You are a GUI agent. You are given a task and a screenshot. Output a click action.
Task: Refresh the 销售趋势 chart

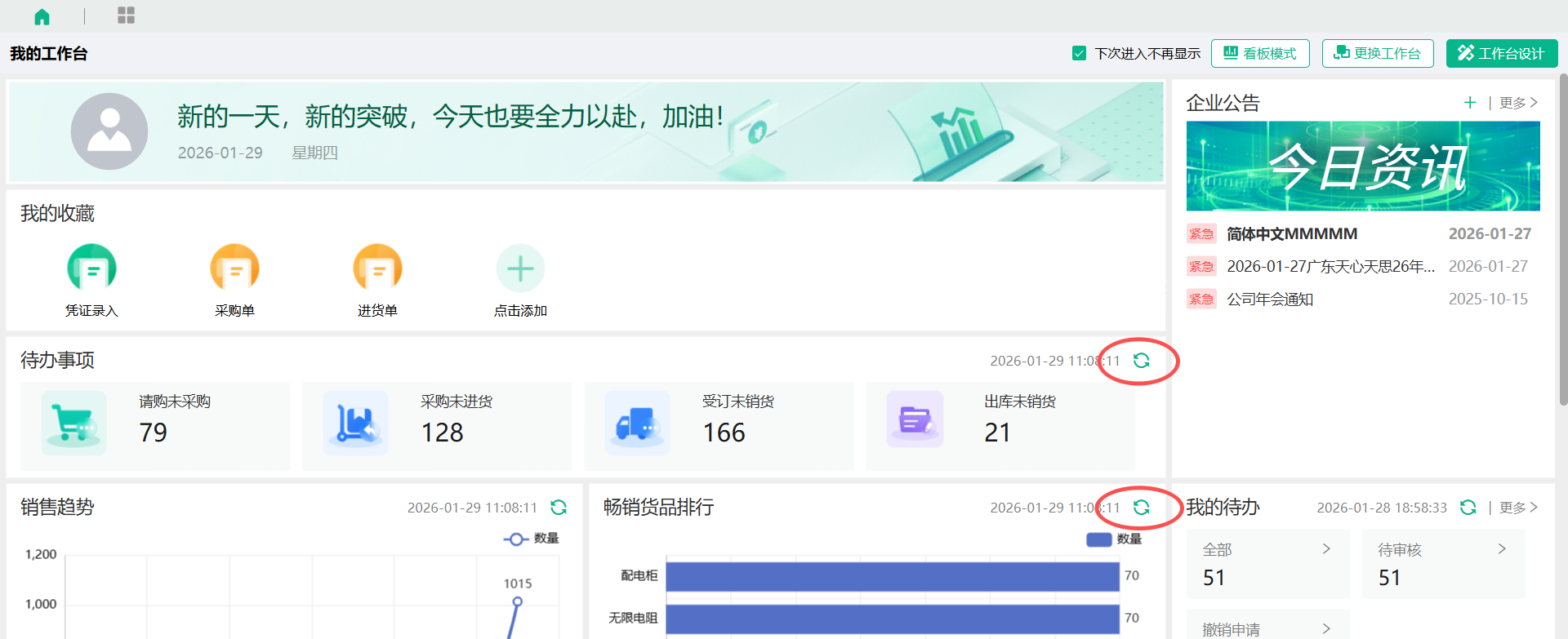[x=559, y=508]
